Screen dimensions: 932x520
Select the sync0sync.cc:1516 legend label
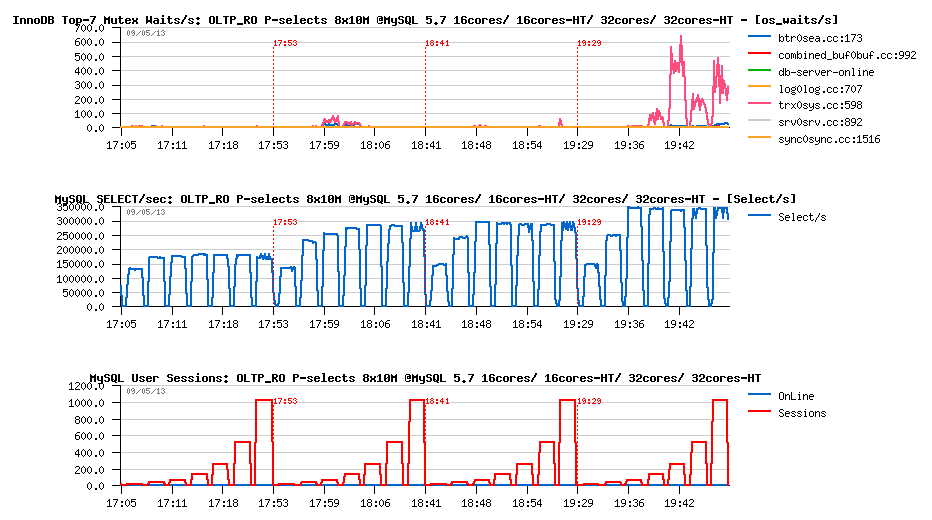pos(829,139)
